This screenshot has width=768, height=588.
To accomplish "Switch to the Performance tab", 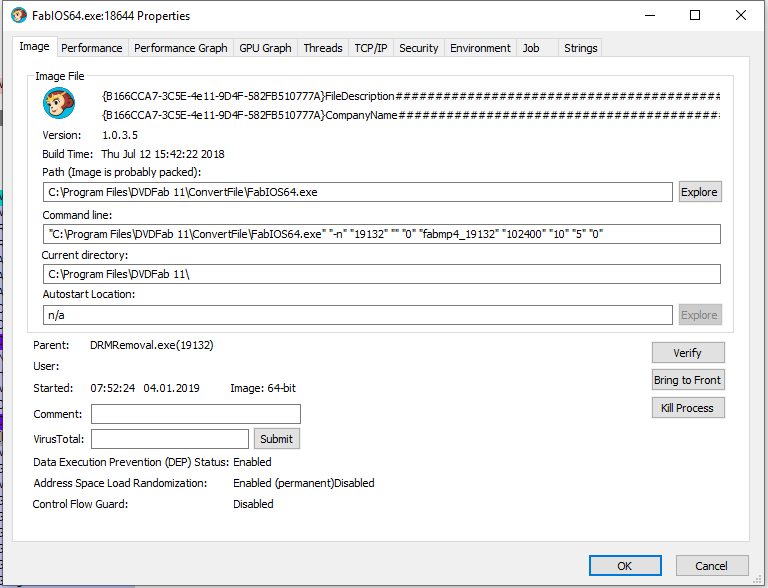I will (92, 48).
